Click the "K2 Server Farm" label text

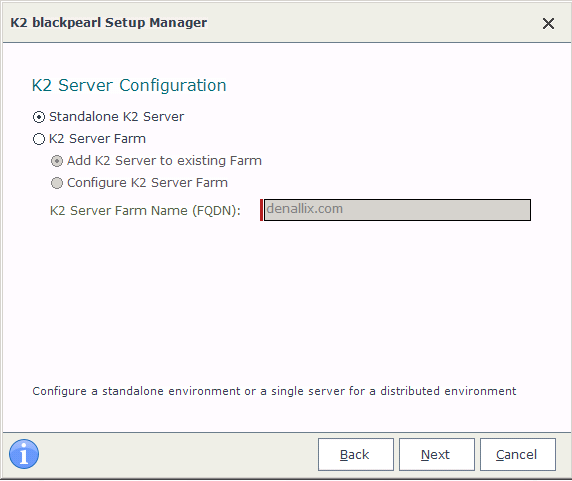point(97,139)
